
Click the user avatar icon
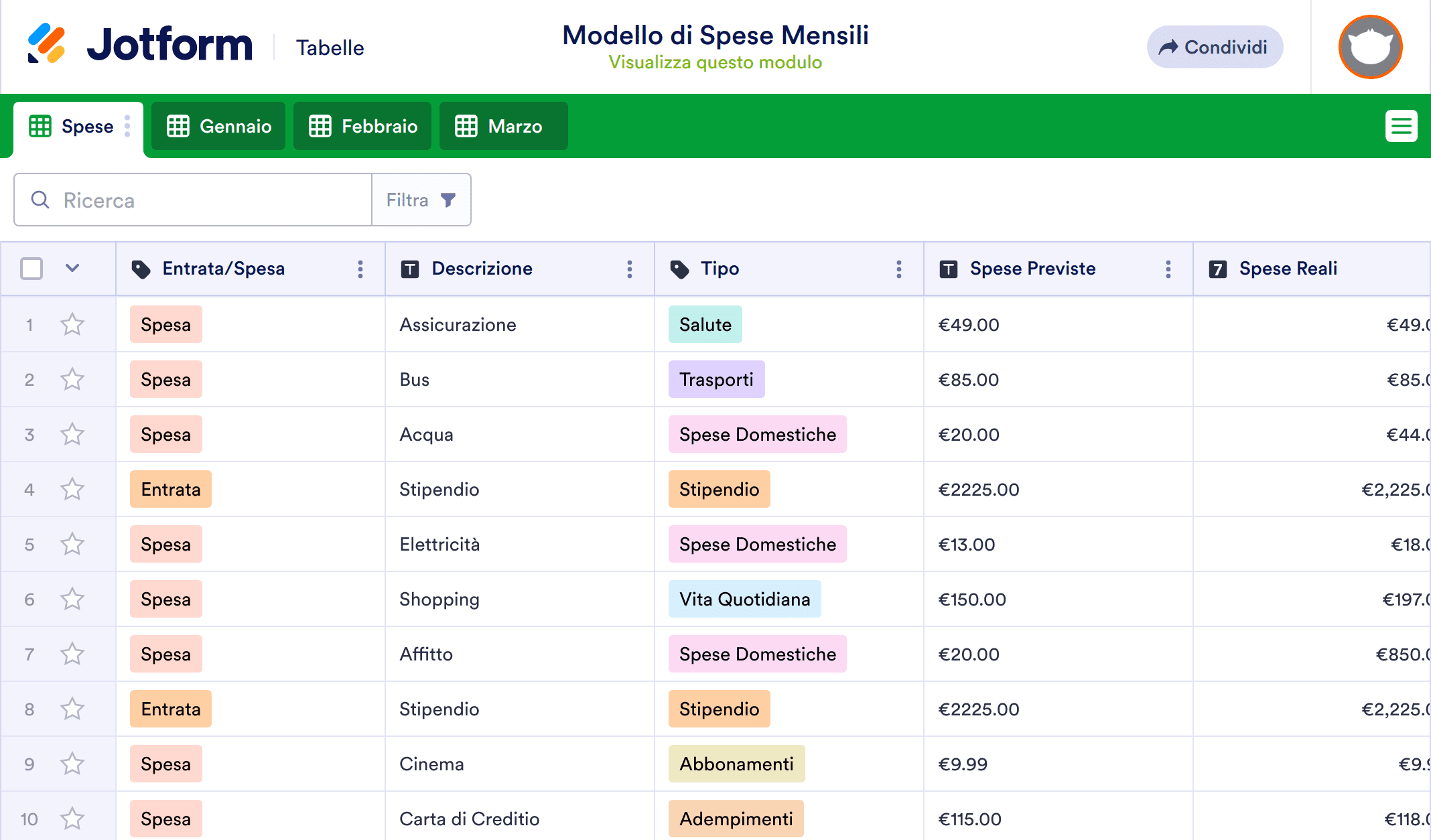1370,47
